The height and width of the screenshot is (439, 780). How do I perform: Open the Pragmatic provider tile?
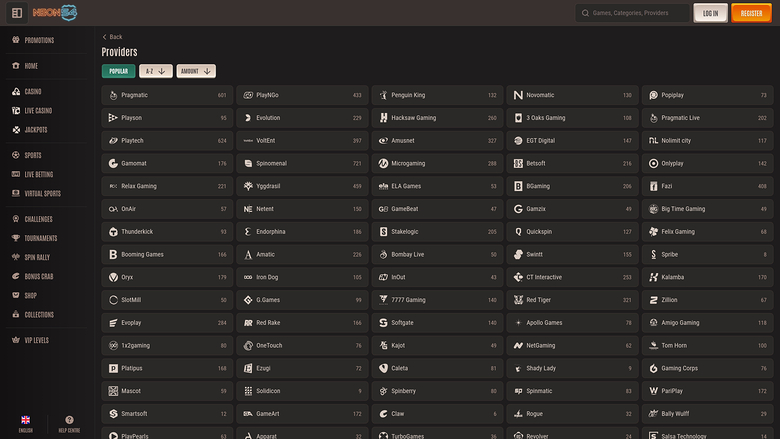pyautogui.click(x=167, y=95)
